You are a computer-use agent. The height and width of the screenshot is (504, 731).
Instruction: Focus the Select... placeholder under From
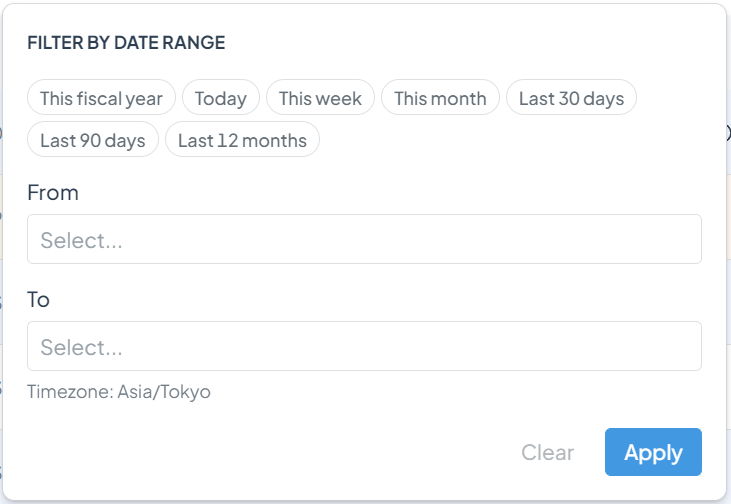81,241
